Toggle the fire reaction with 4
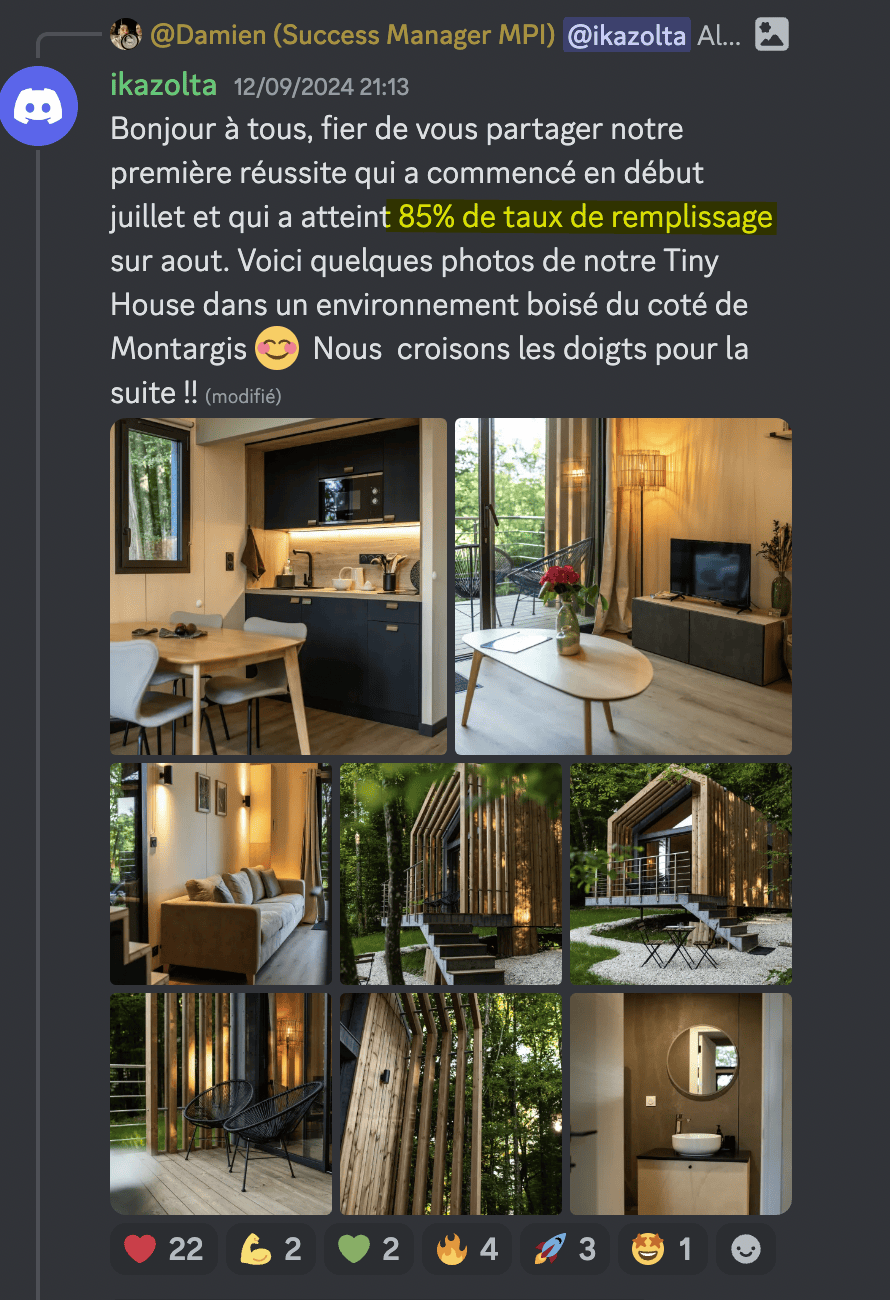Viewport: 890px width, 1300px height. pyautogui.click(x=466, y=1248)
